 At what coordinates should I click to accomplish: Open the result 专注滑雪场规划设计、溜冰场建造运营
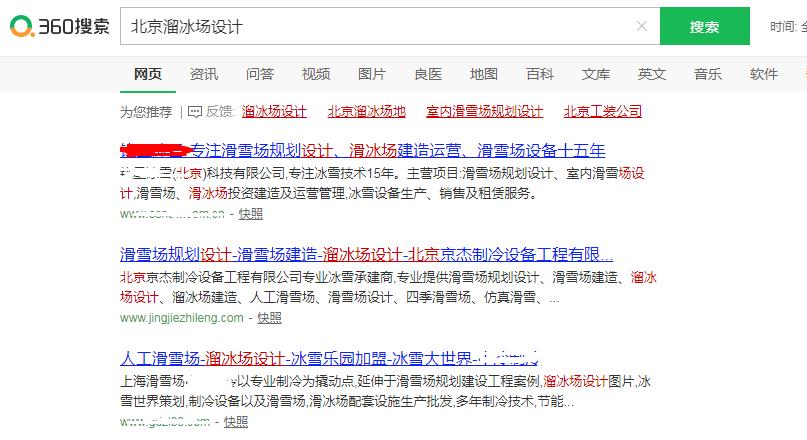(363, 151)
